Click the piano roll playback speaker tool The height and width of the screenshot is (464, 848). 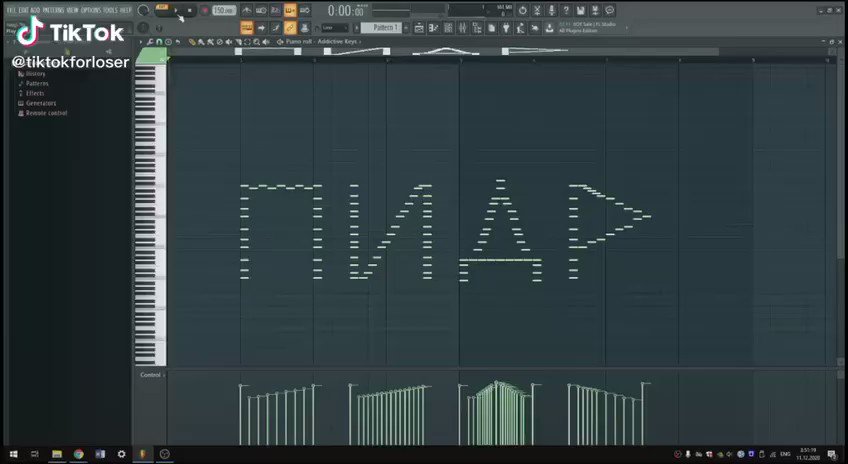(x=266, y=42)
